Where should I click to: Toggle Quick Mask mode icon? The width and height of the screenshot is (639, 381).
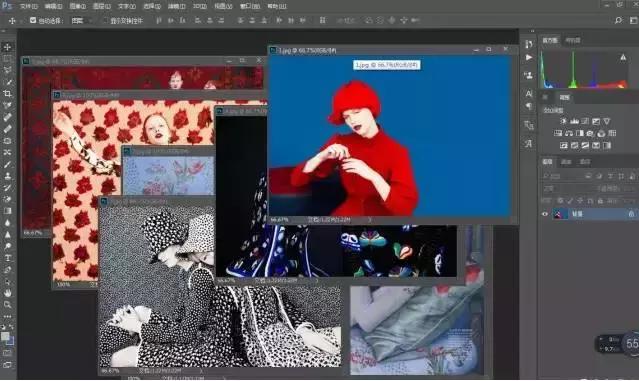(x=7, y=353)
